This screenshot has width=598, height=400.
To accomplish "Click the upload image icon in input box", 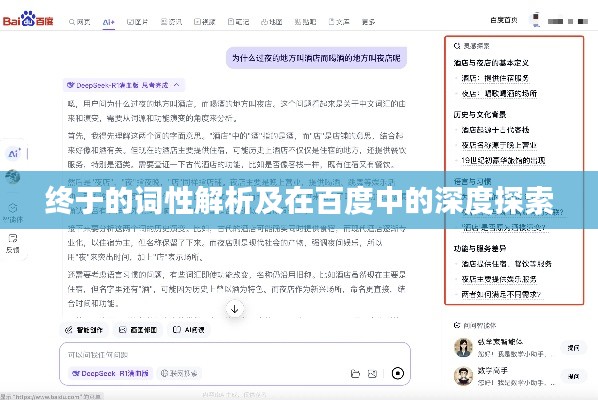I will coord(372,374).
